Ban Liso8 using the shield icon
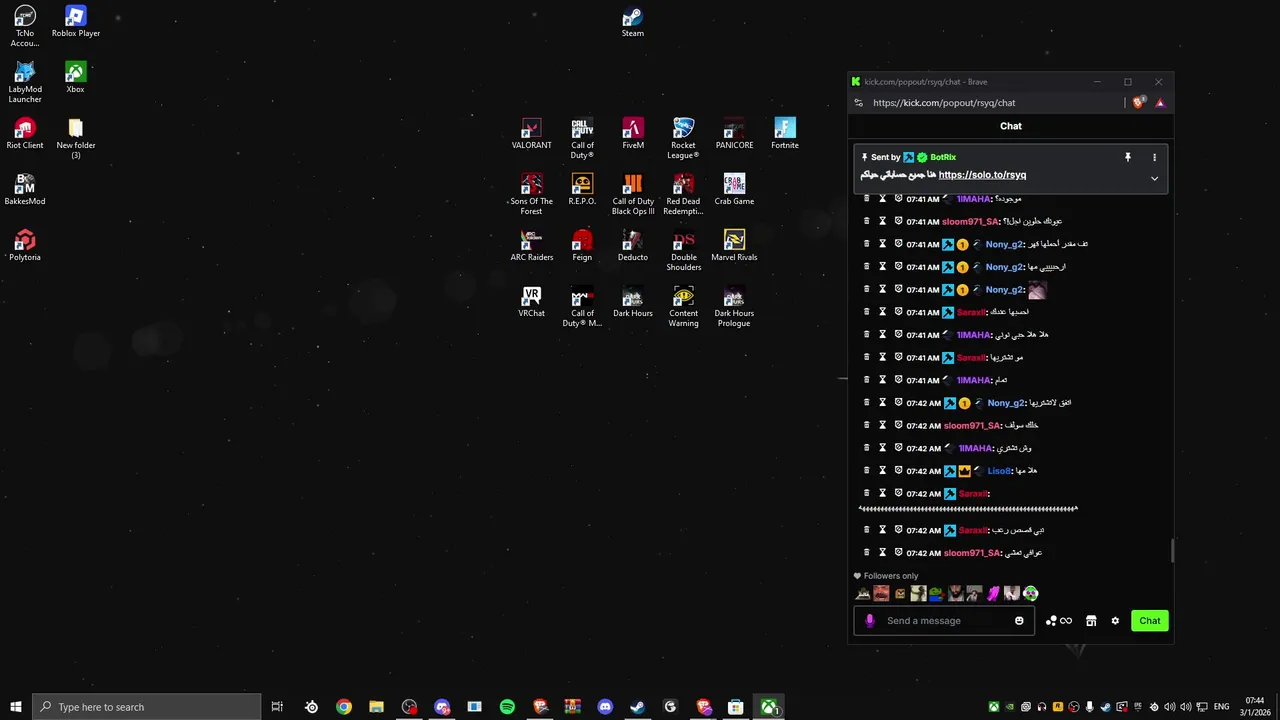This screenshot has height=720, width=1280. (x=898, y=471)
